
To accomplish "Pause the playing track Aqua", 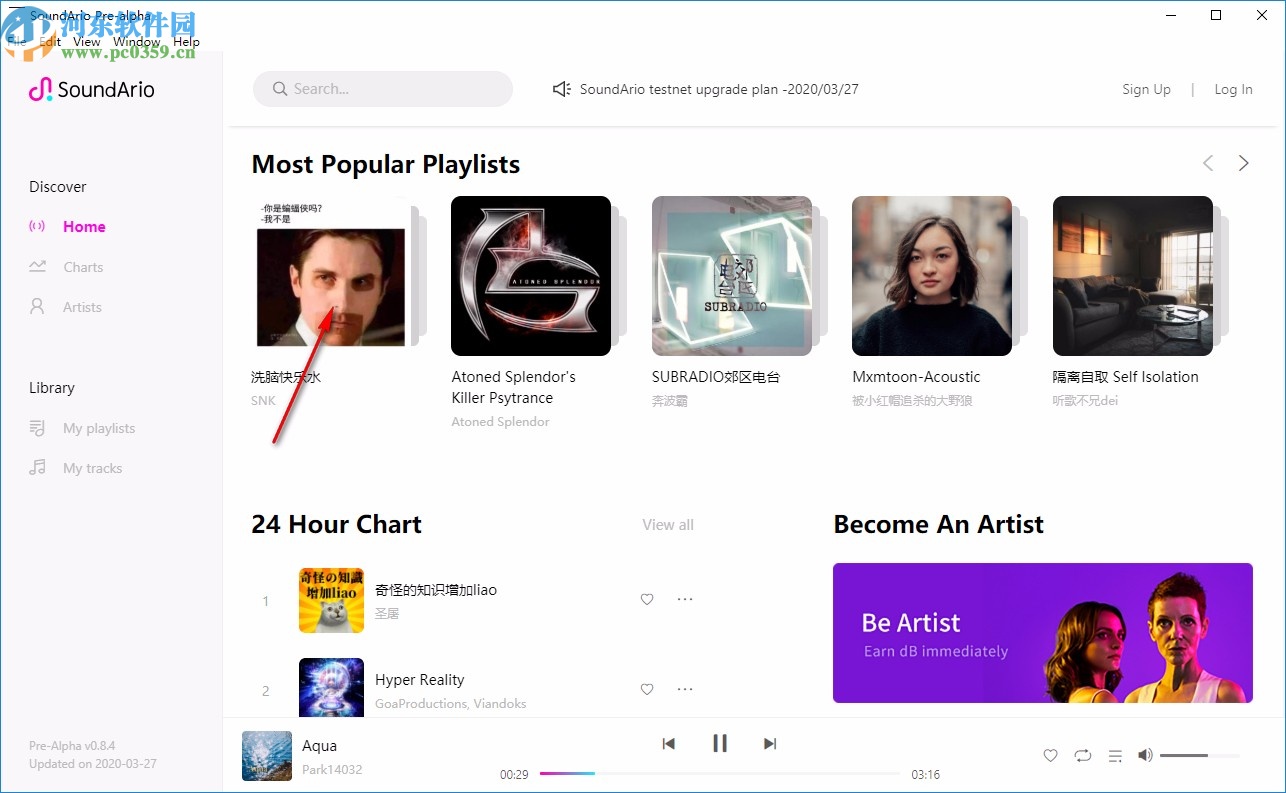I will pyautogui.click(x=719, y=743).
